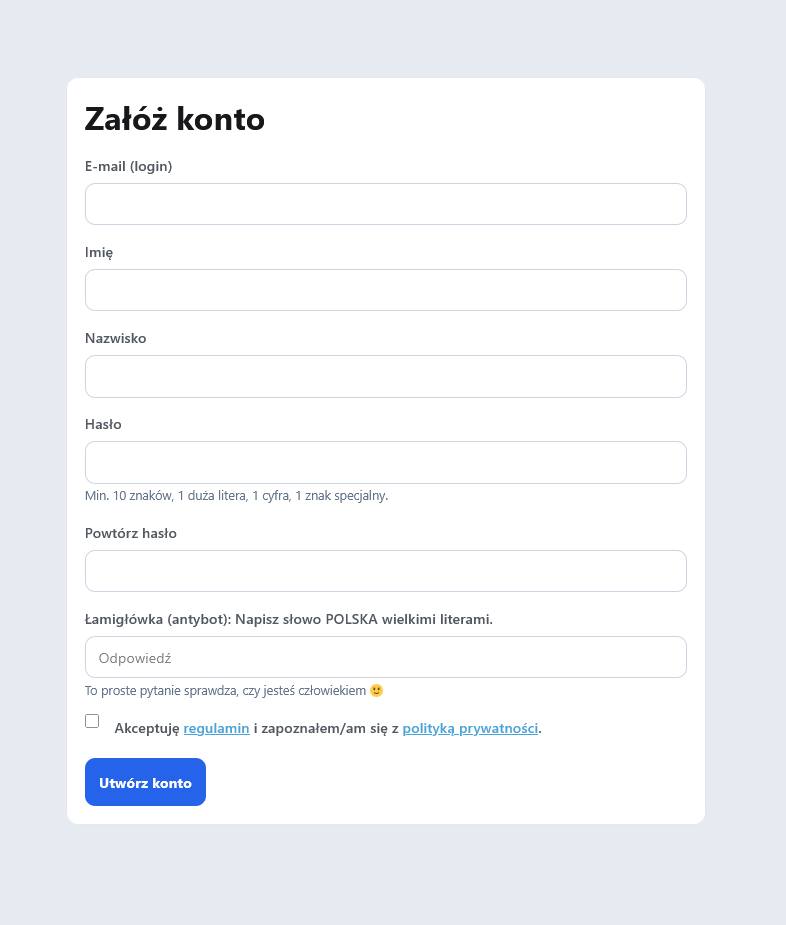Viewport: 786px width, 925px height.
Task: Click the Imię label text
Action: 98,252
